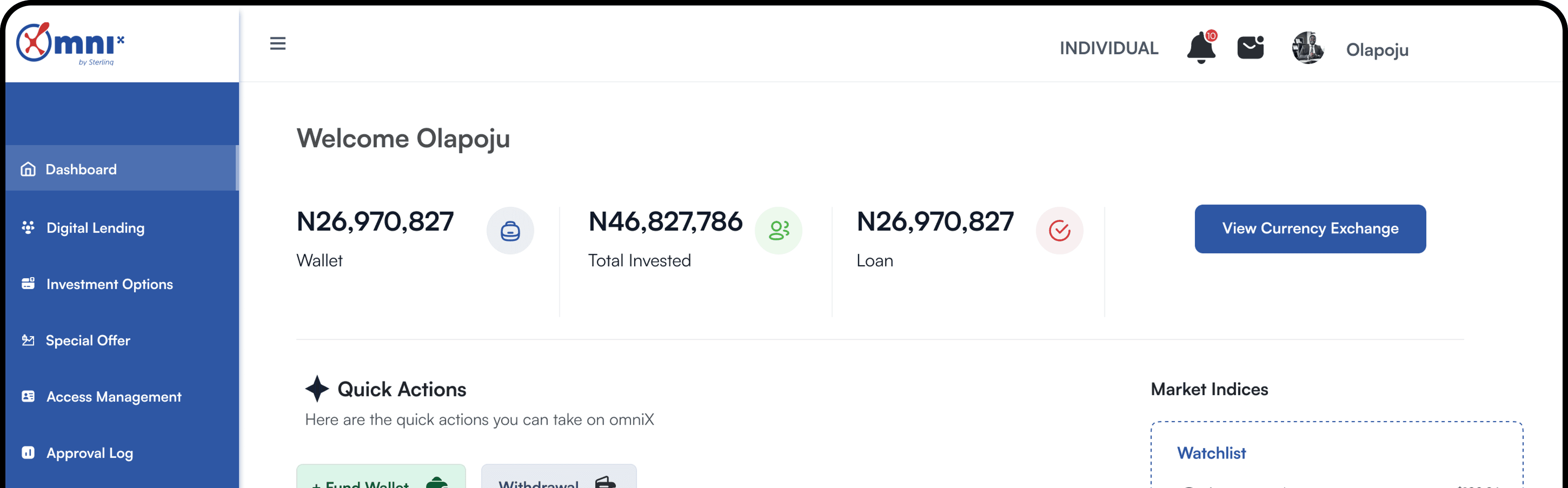Open the INDIVIDUAL account type selector
The image size is (1568, 488).
[x=1109, y=47]
